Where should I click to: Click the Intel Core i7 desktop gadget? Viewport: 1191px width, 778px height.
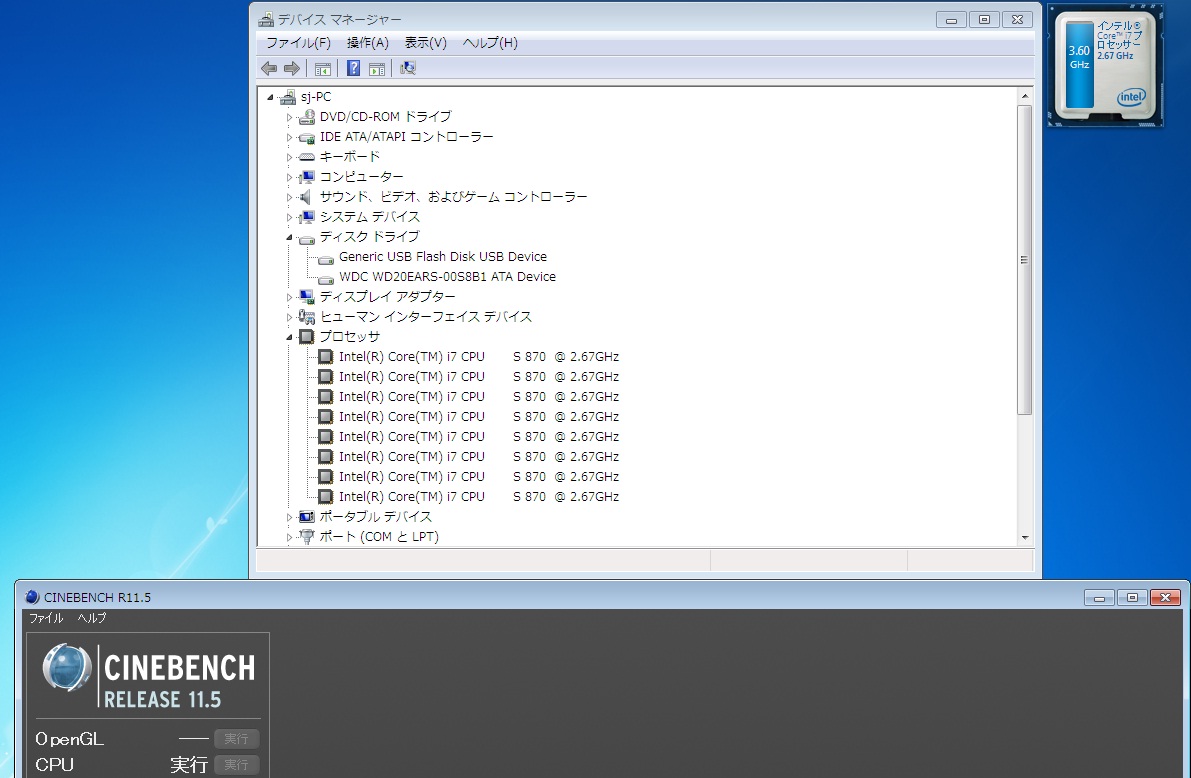1105,67
